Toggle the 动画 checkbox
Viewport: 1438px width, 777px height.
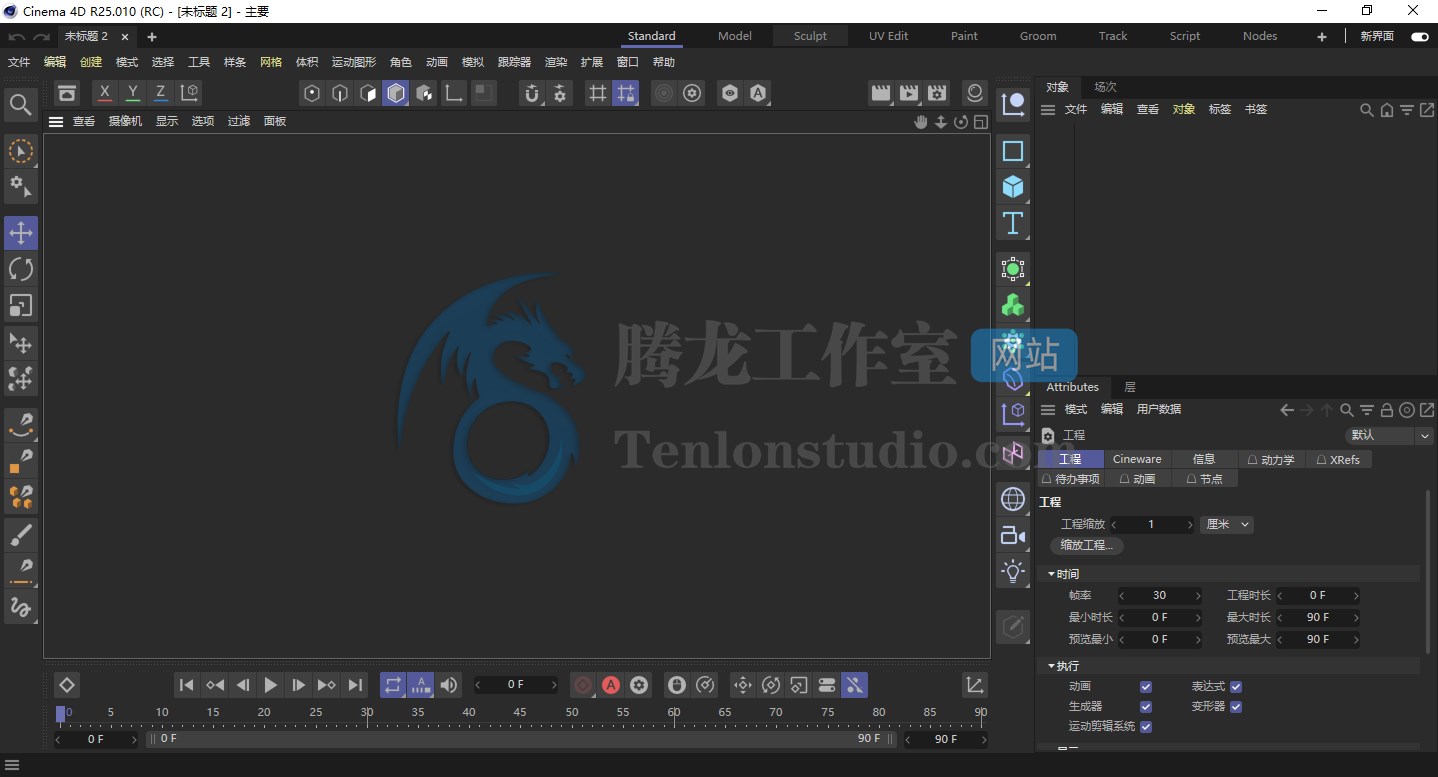tap(1146, 687)
